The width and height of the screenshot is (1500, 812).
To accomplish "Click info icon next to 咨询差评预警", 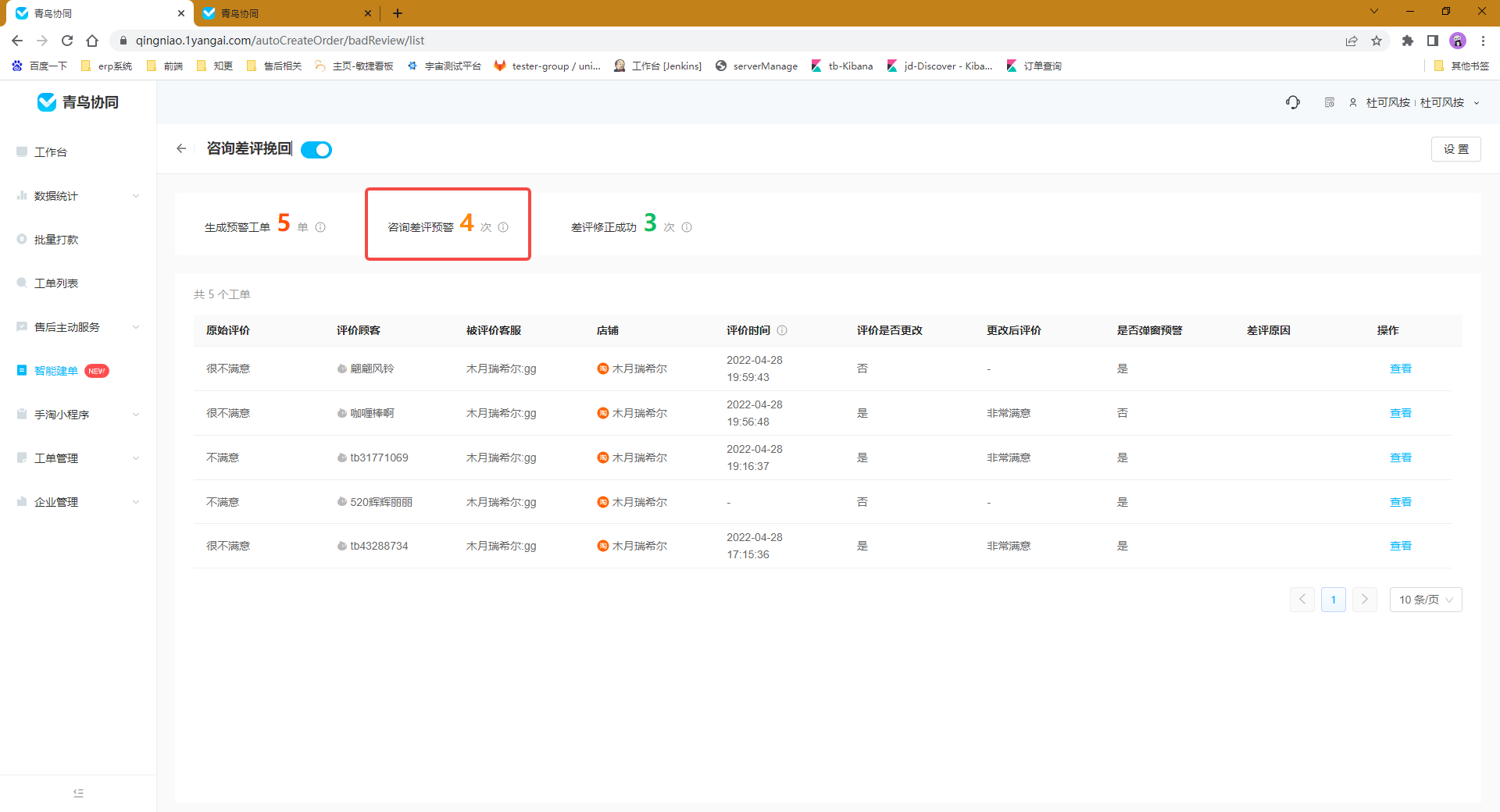I will [x=503, y=227].
